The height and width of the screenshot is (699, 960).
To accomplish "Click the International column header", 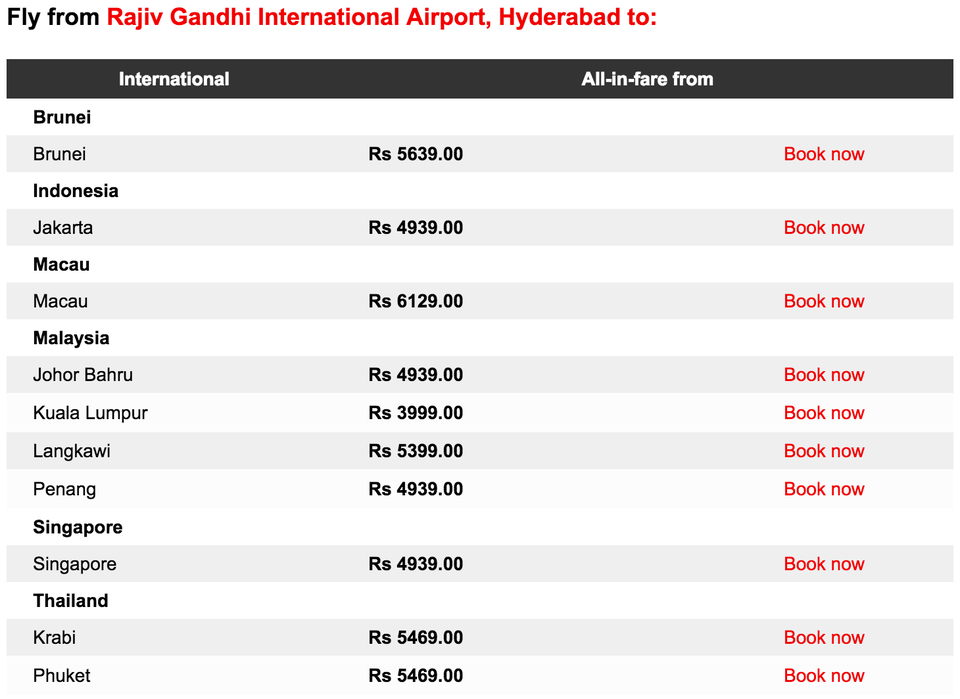I will [x=174, y=79].
